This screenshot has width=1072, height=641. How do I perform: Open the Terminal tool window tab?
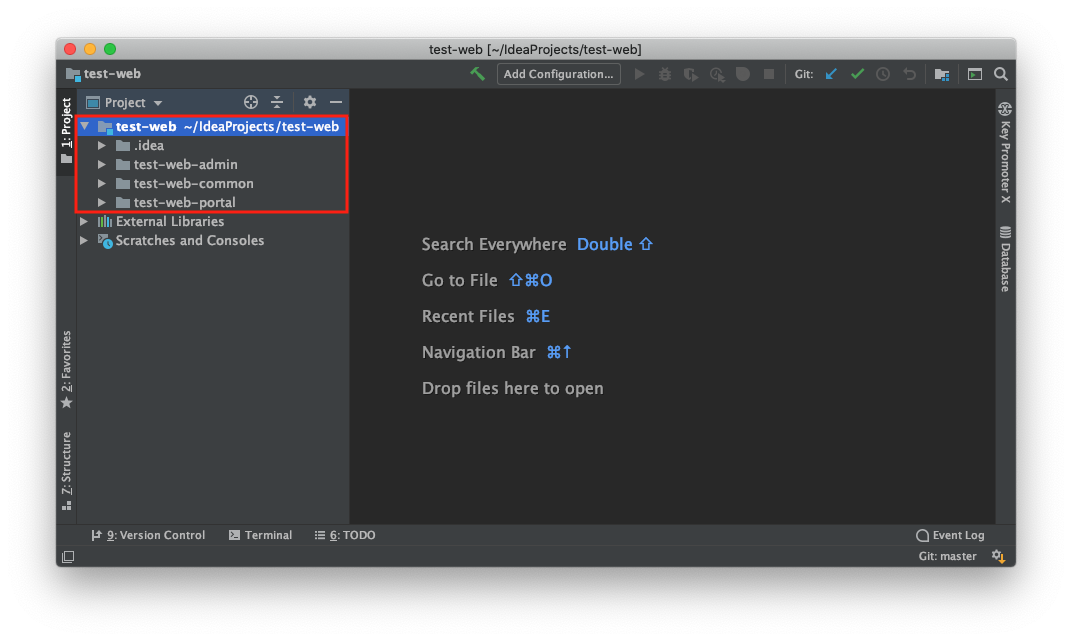pos(260,535)
